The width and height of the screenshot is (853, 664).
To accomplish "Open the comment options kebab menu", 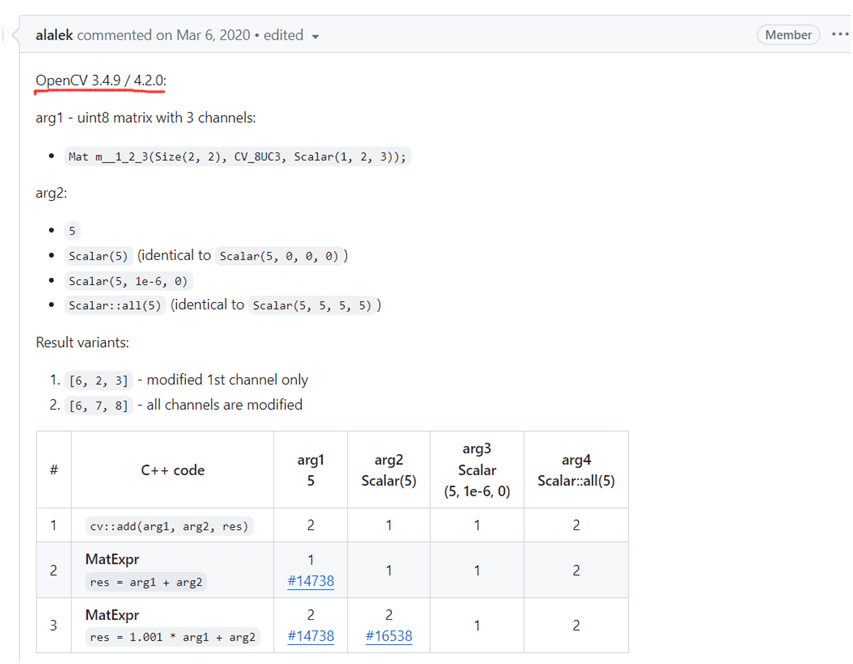I will coord(839,34).
